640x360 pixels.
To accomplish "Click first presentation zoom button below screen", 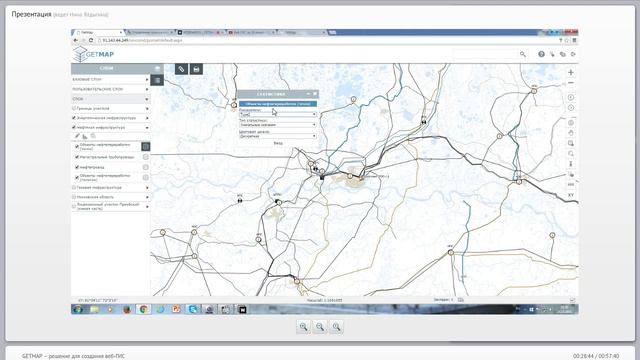I will [x=303, y=327].
